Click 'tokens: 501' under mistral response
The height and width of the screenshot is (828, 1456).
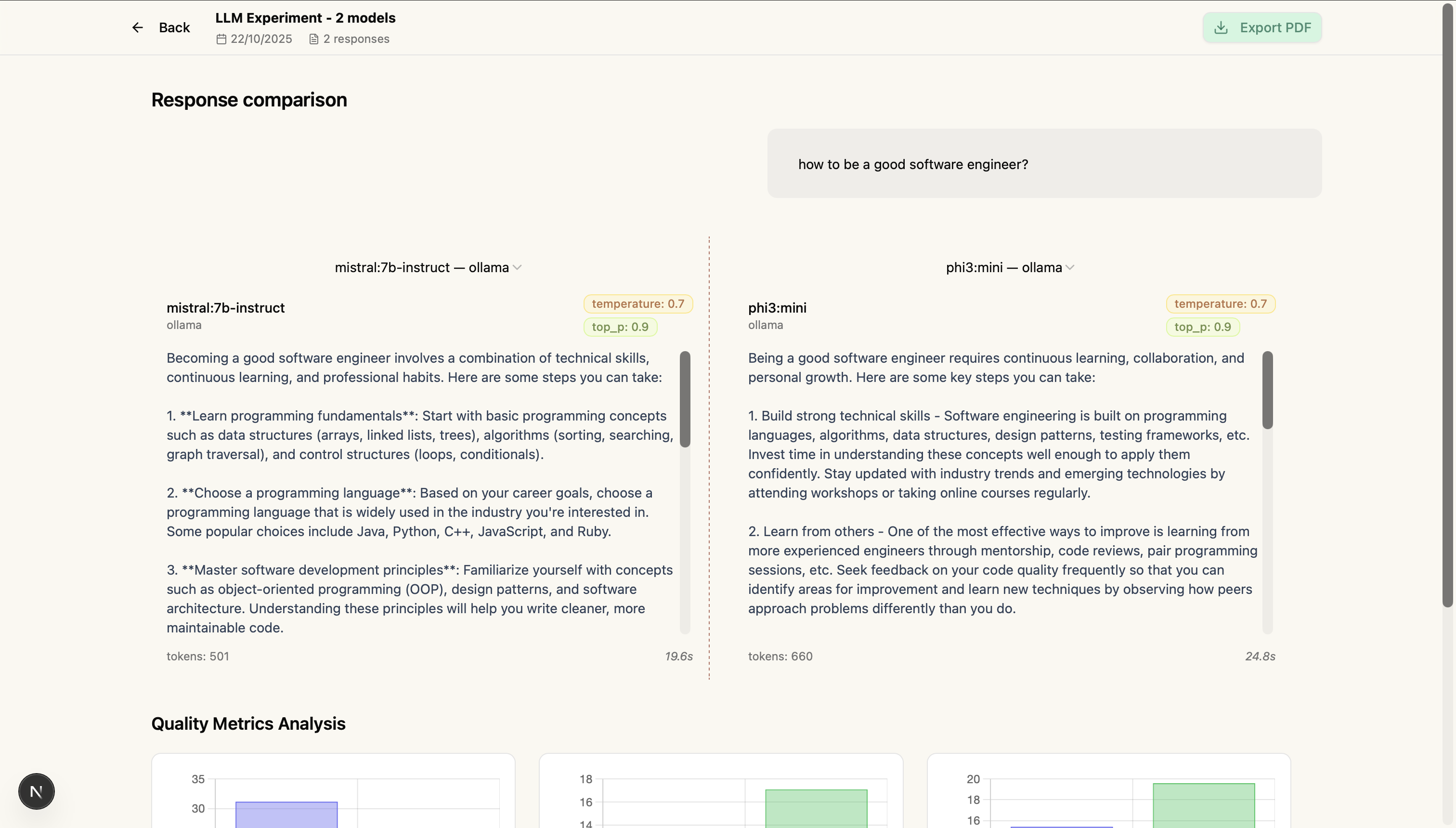tap(198, 656)
